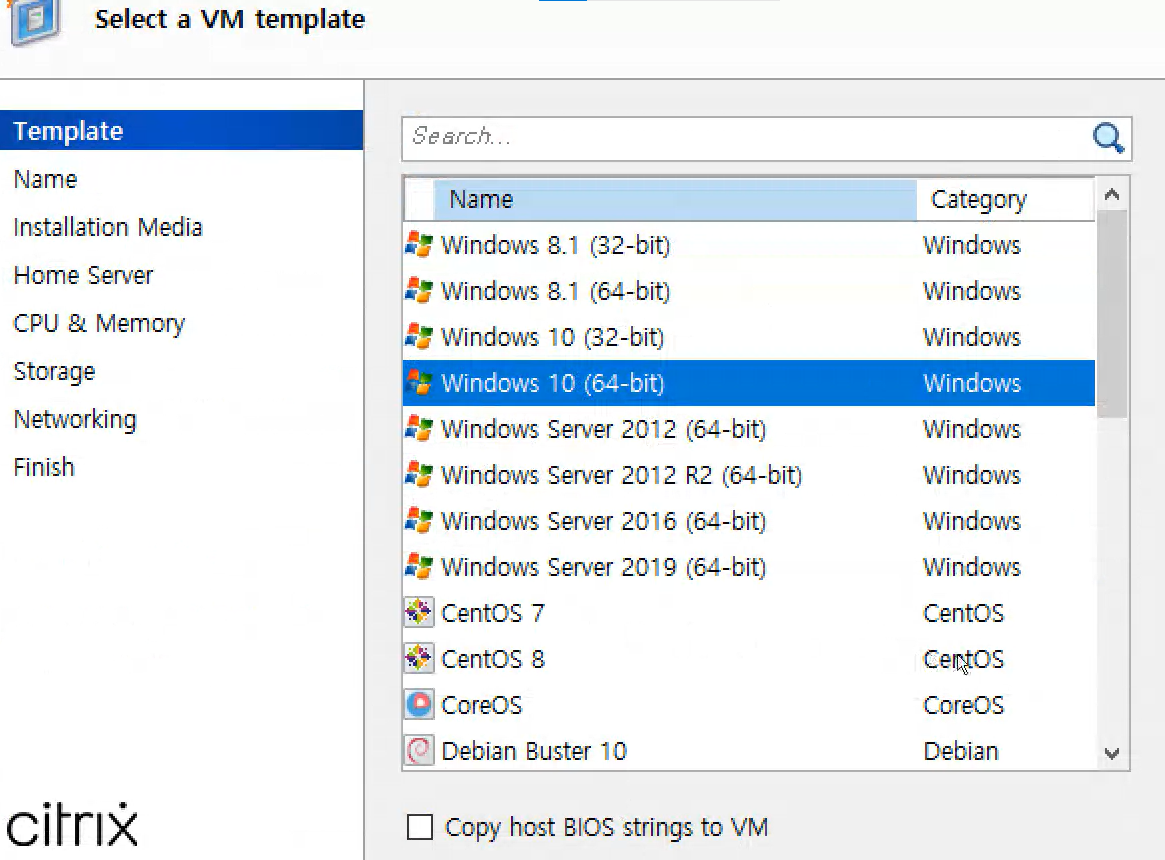Click the Windows 8.1 (32-bit) template icon

tap(419, 245)
